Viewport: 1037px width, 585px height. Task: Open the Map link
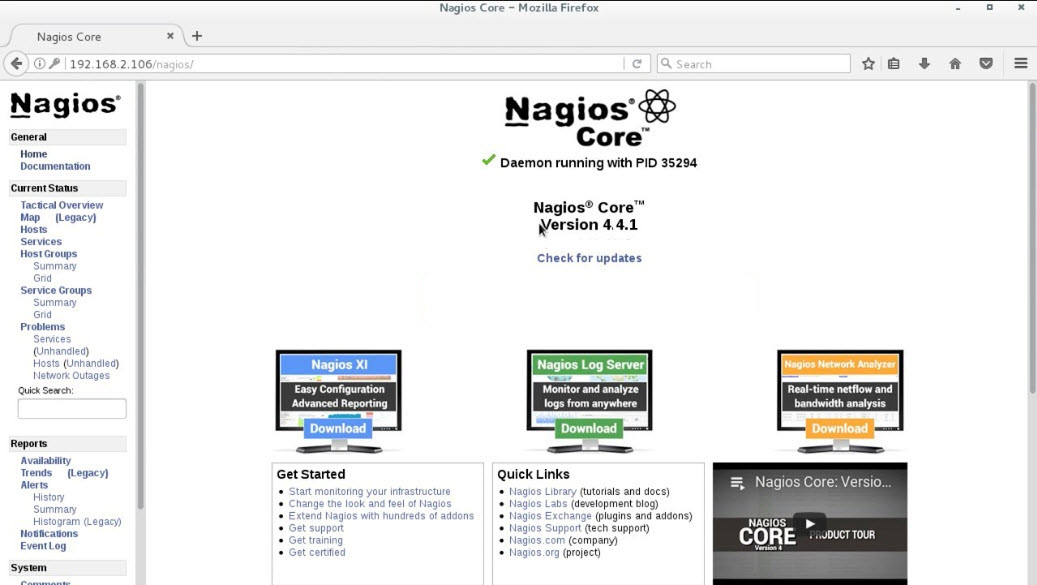(30, 217)
